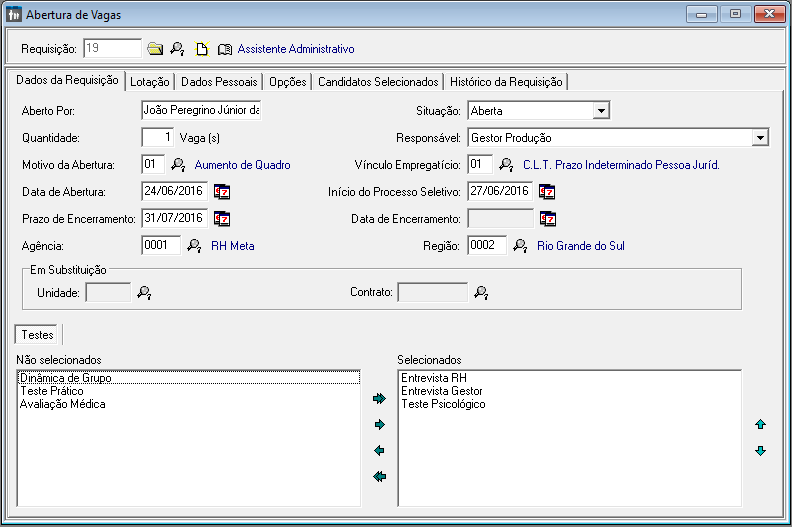Open calendar for Data de Abertura
Screen dimensions: 792x527
click(222, 191)
